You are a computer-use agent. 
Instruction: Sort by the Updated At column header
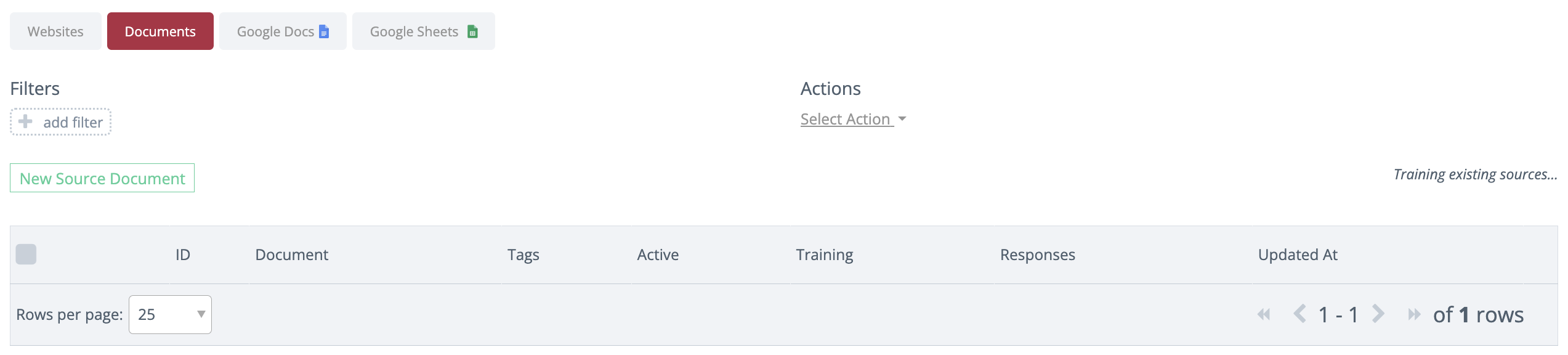click(x=1298, y=255)
